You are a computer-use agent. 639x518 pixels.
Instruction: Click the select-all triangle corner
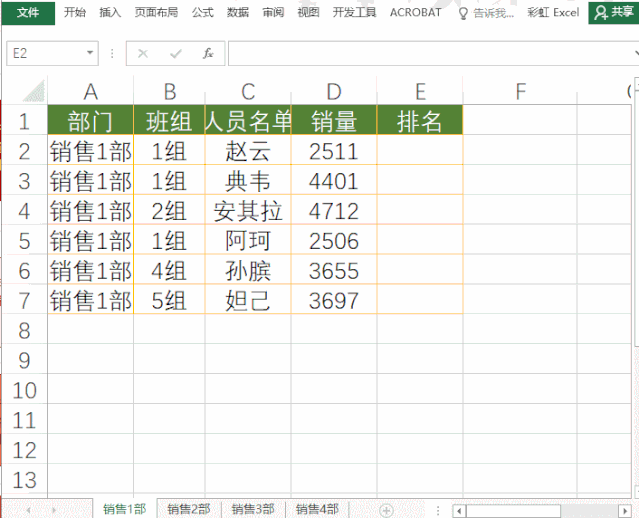[34, 91]
